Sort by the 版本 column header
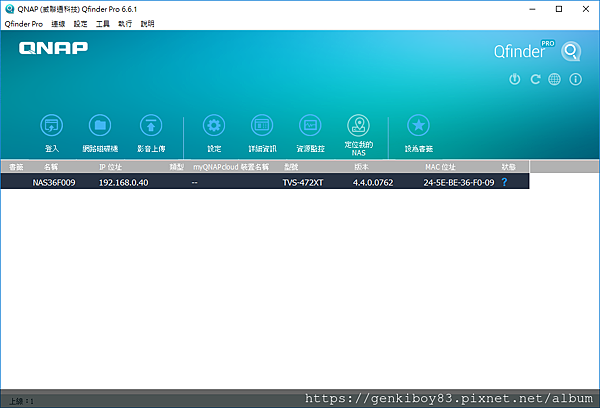600x408 pixels. 362,167
